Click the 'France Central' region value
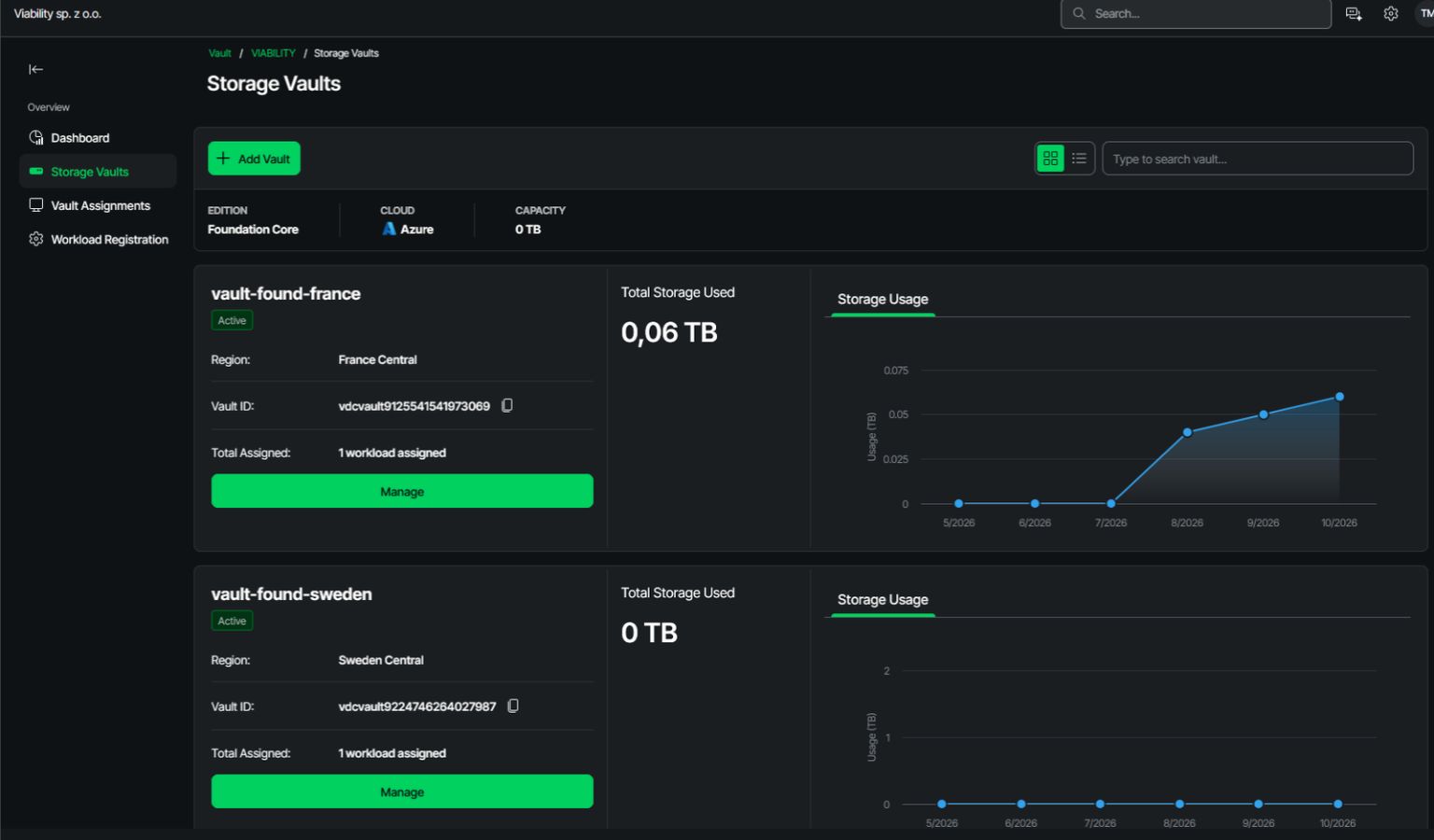 pyautogui.click(x=377, y=359)
